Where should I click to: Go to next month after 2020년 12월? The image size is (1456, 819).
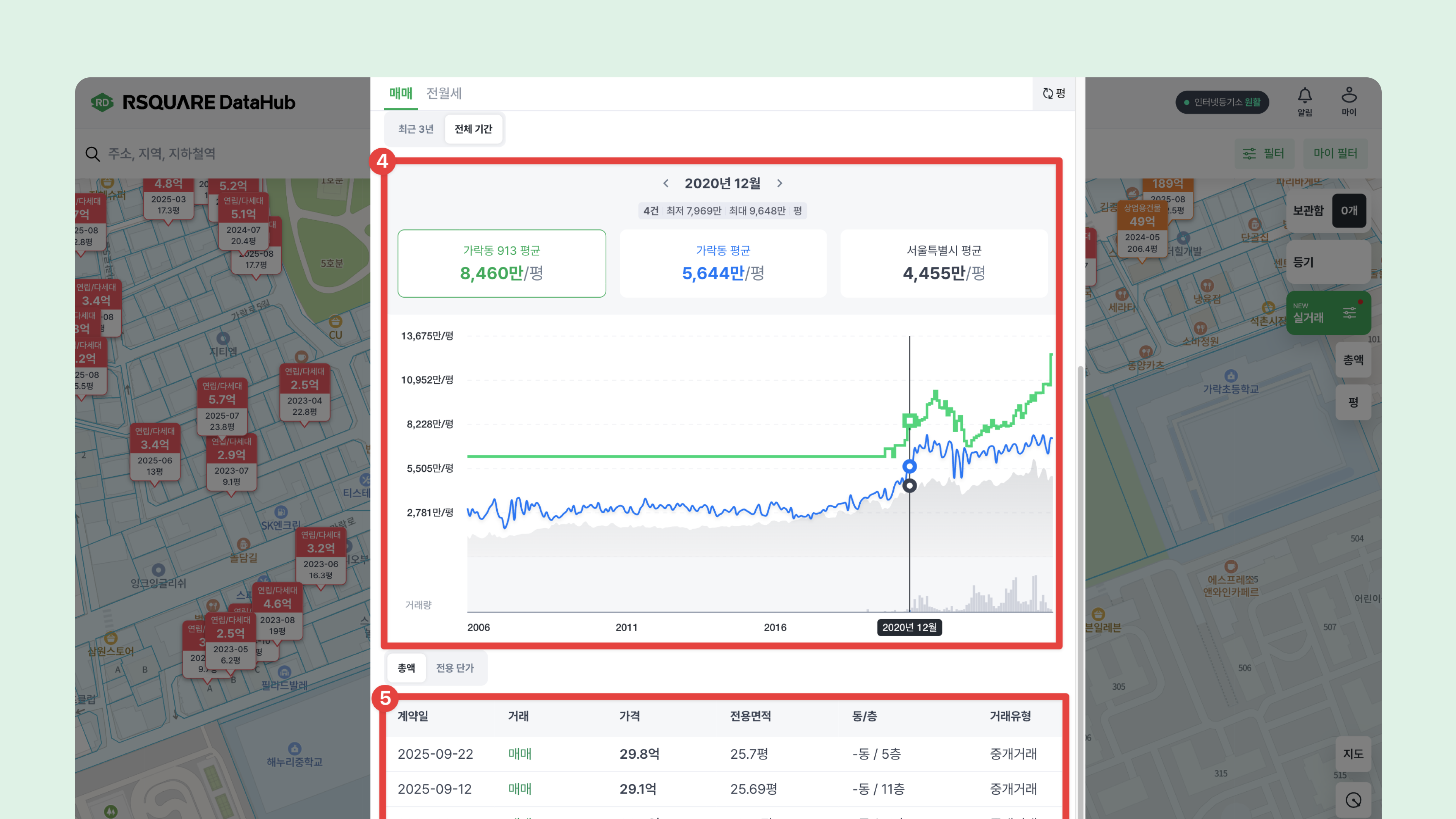pyautogui.click(x=780, y=183)
